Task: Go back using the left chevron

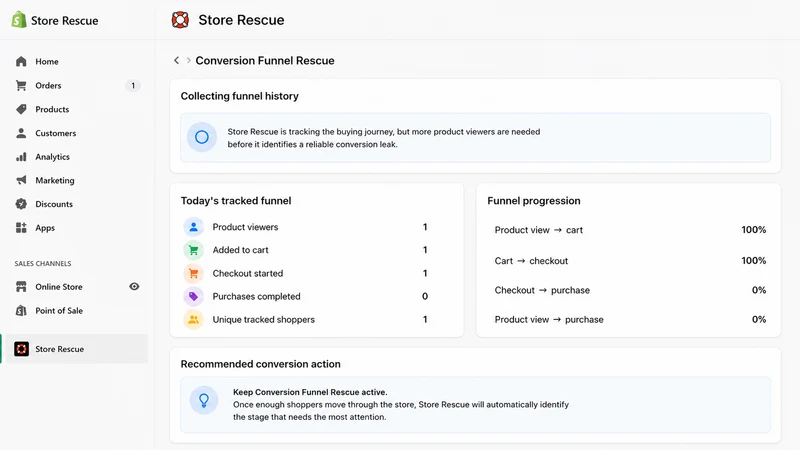Action: click(x=177, y=60)
